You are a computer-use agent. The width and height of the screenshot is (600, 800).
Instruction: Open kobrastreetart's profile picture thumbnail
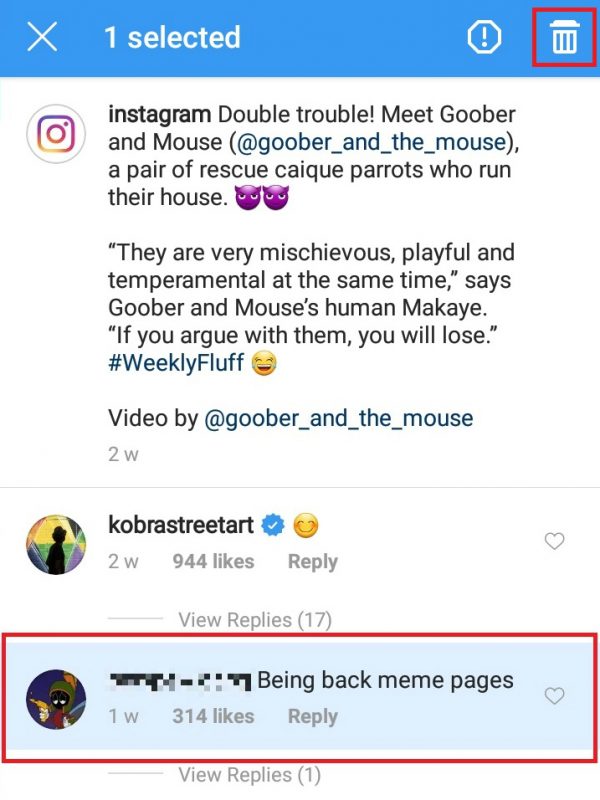pos(56,543)
